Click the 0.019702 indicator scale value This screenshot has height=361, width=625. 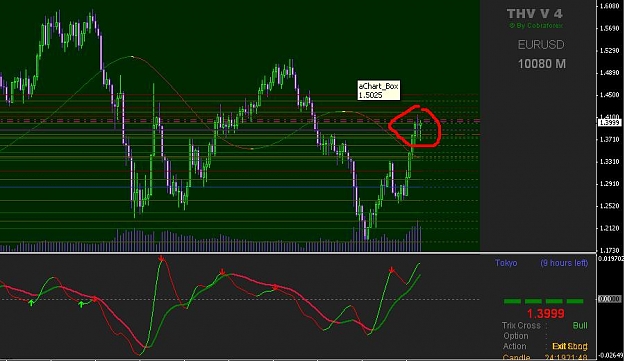(610, 259)
